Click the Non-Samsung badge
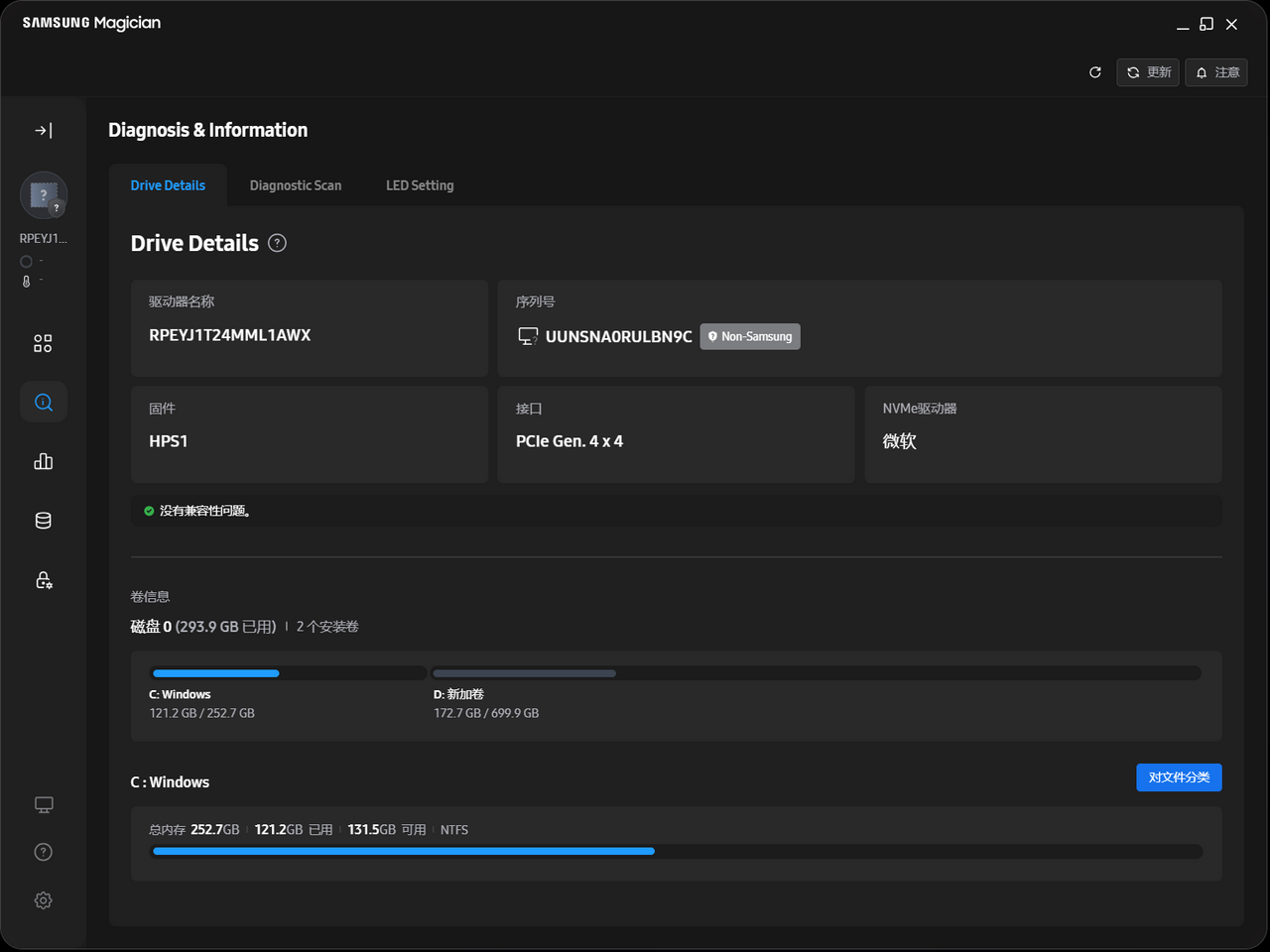Image resolution: width=1270 pixels, height=952 pixels. (750, 337)
